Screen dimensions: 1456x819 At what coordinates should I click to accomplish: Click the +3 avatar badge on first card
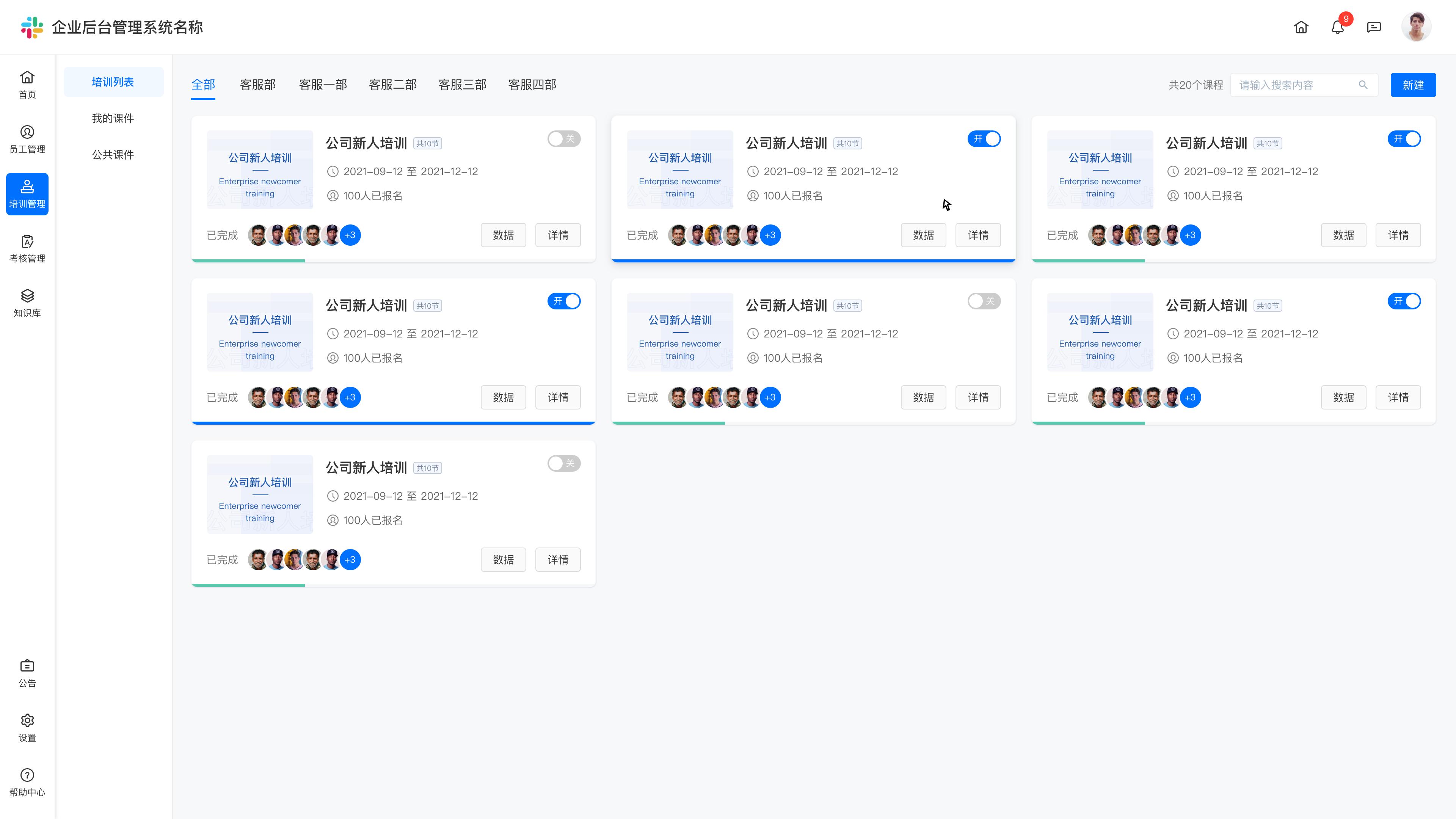350,235
